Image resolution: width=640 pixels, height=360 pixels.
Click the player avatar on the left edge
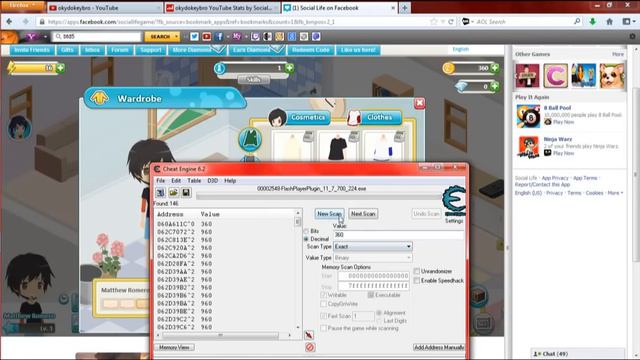(19, 127)
